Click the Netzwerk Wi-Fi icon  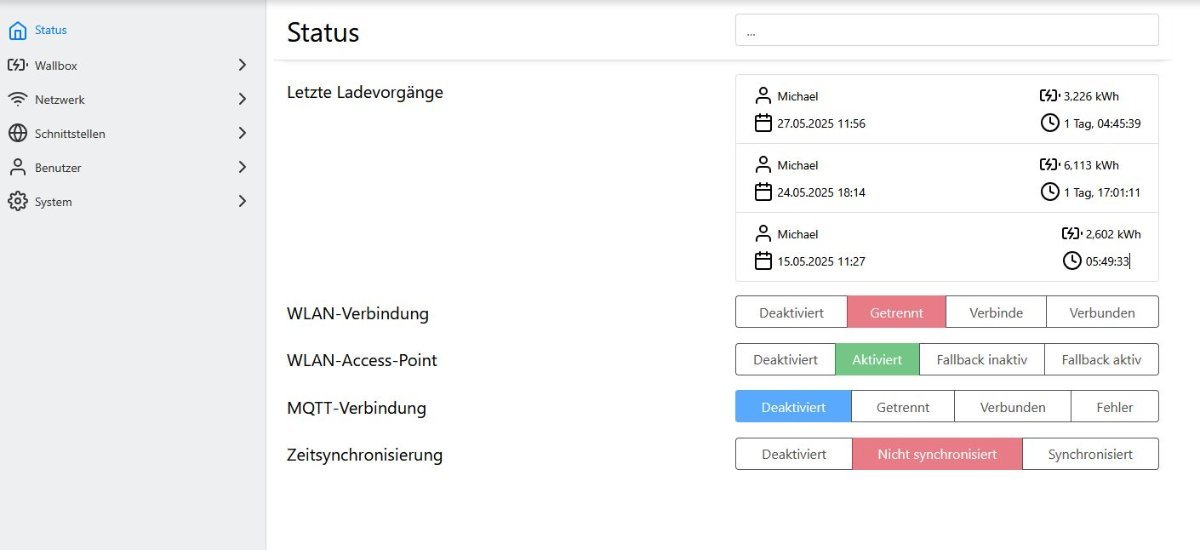[x=17, y=99]
